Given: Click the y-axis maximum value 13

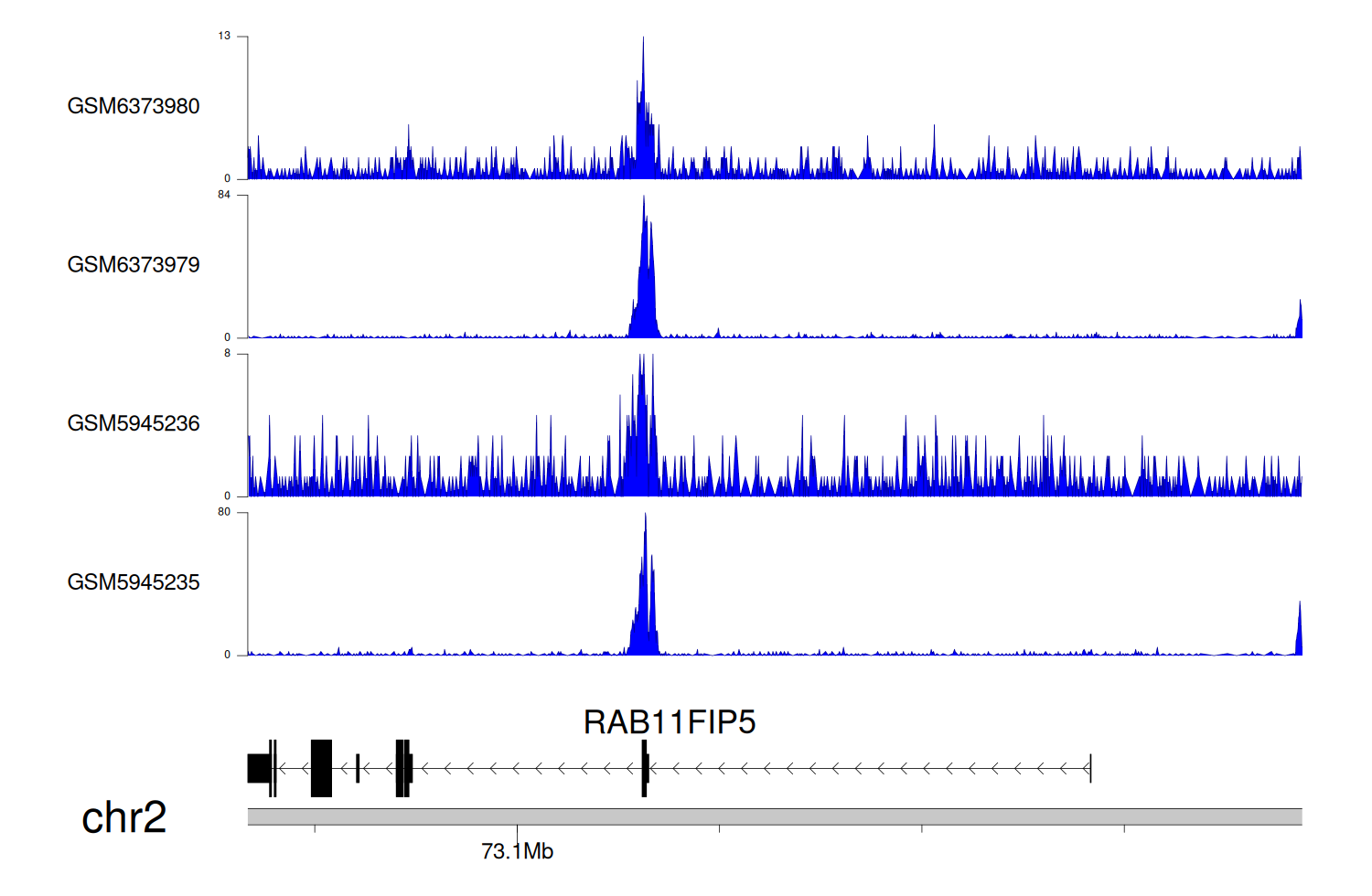Looking at the screenshot, I should click(x=224, y=36).
